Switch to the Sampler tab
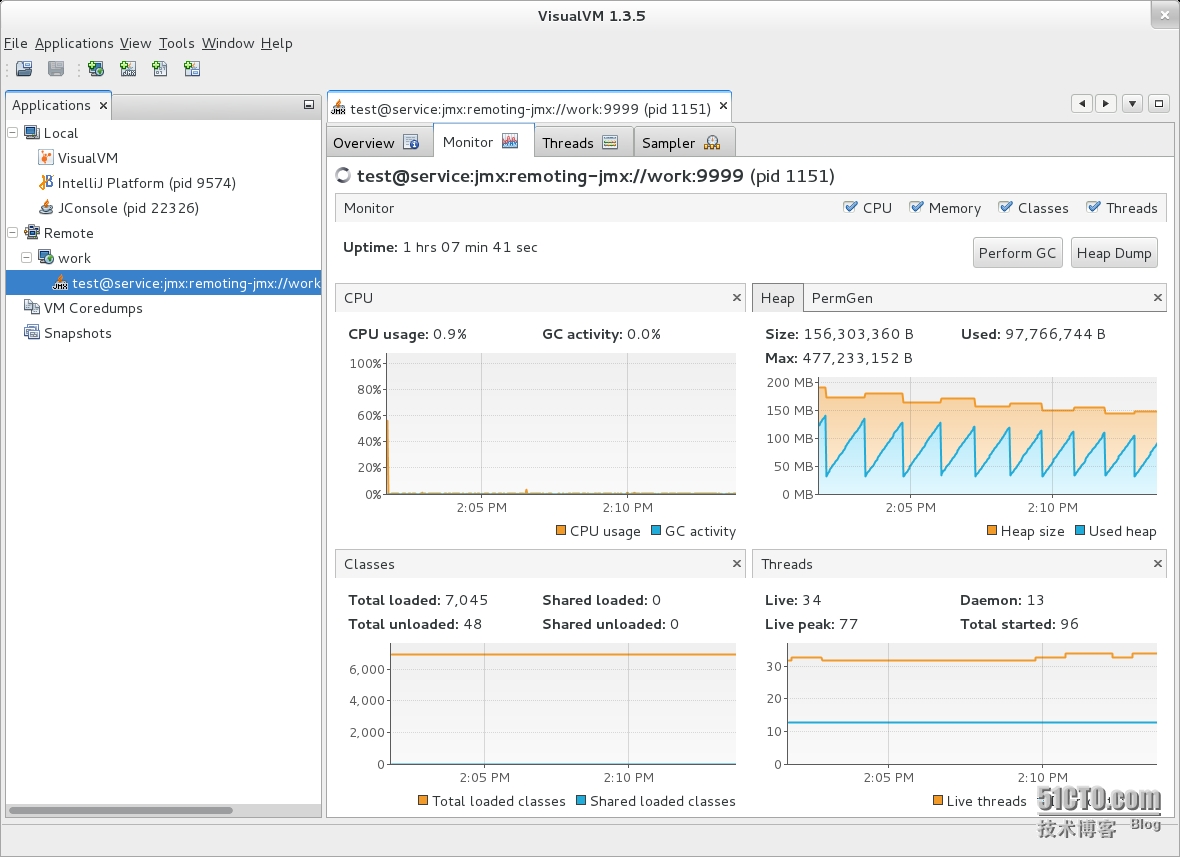1180x857 pixels. tap(684, 142)
